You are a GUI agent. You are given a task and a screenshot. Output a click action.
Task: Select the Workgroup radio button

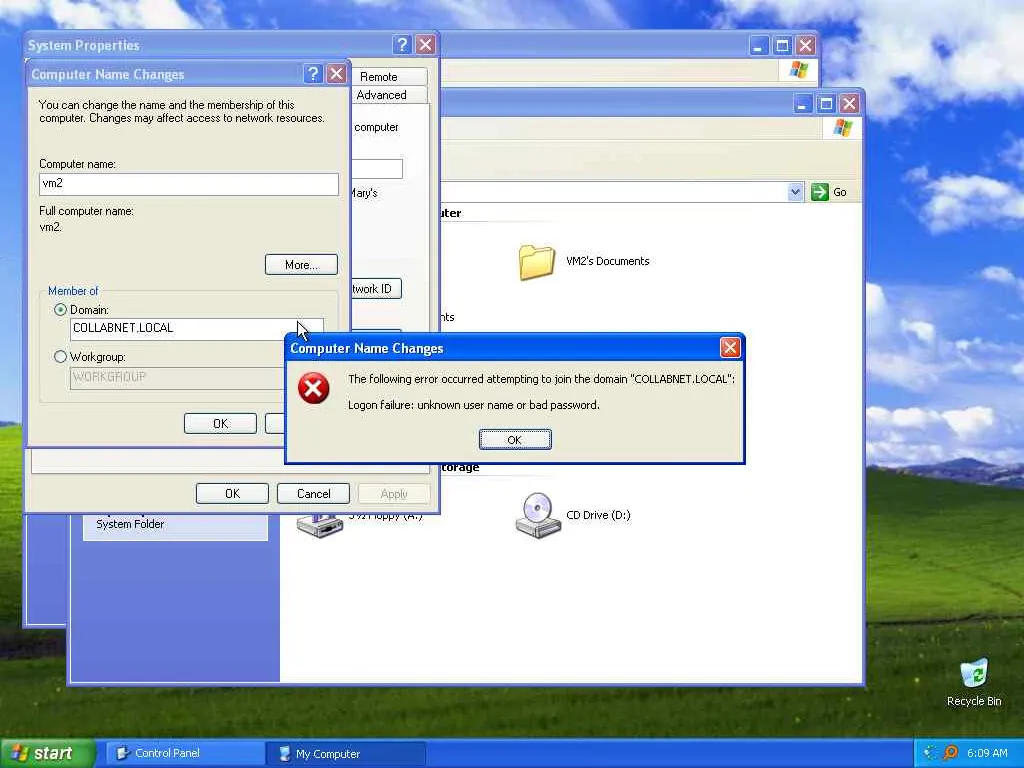(61, 357)
